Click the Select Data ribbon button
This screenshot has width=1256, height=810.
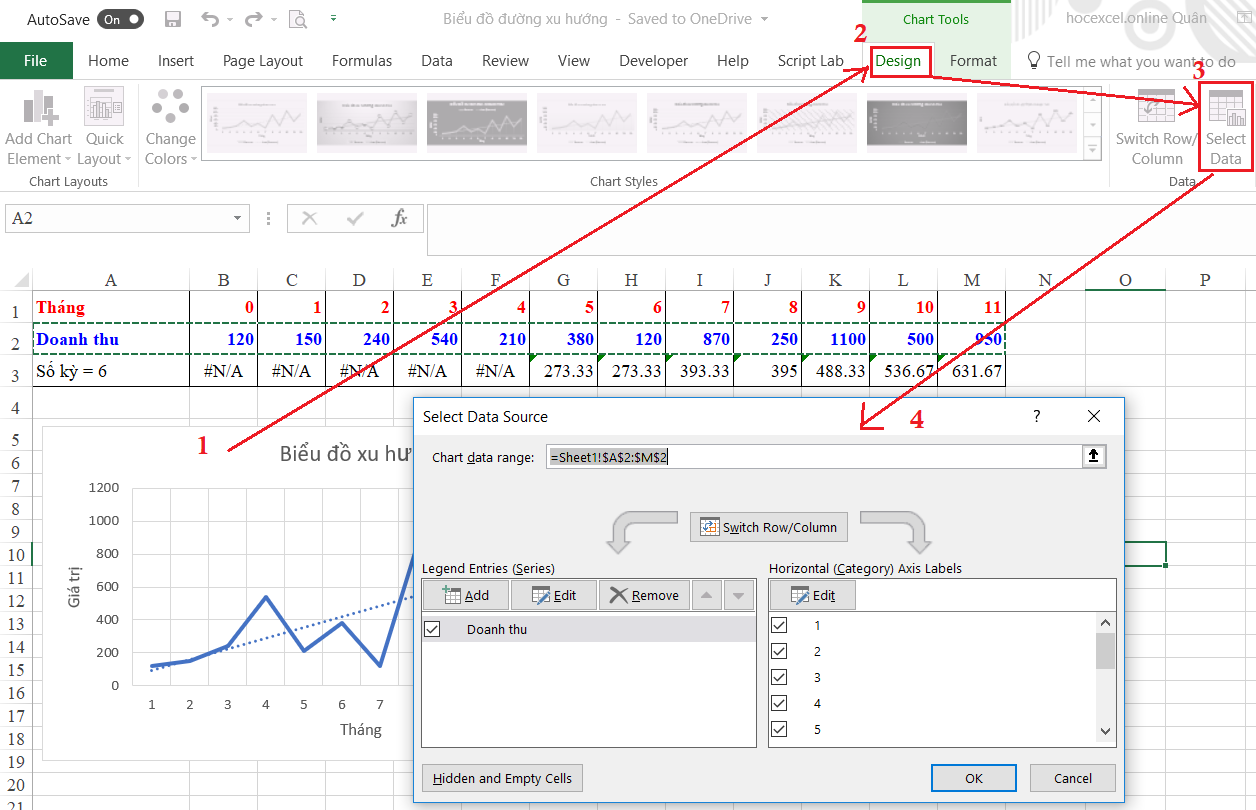pyautogui.click(x=1225, y=127)
